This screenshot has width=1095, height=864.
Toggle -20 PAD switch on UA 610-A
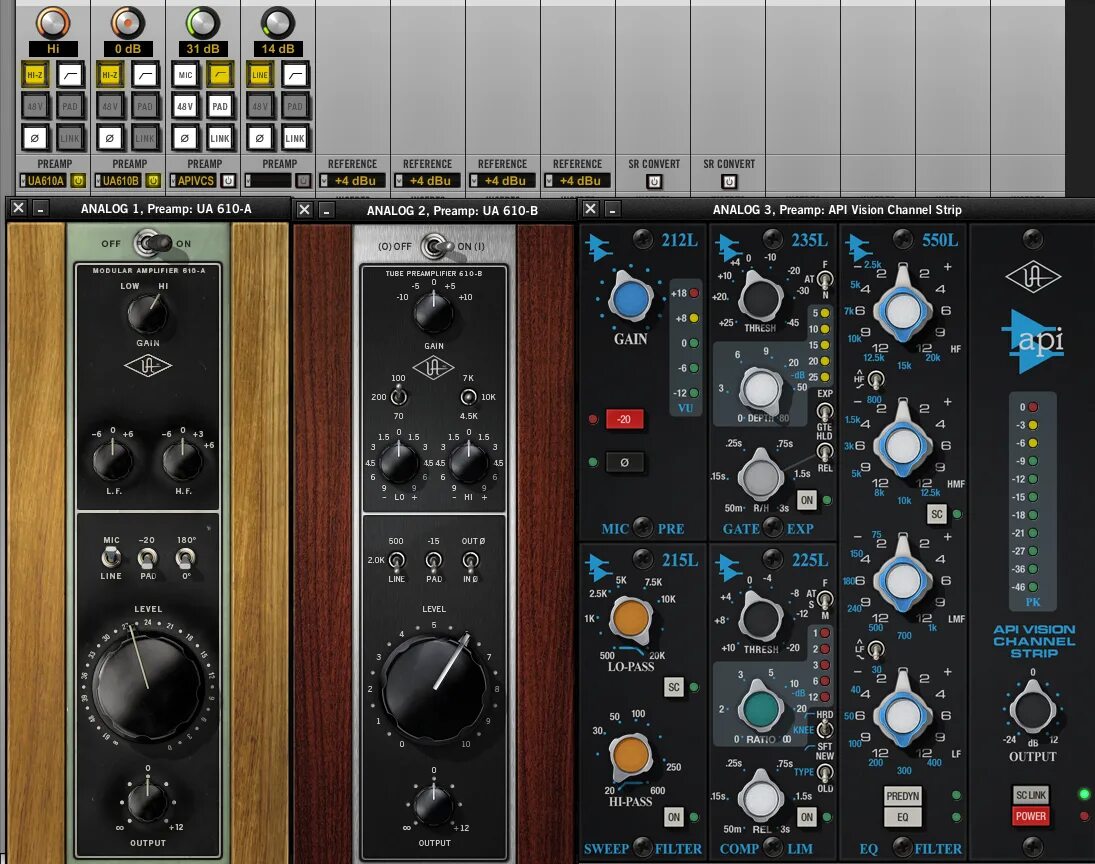(147, 557)
